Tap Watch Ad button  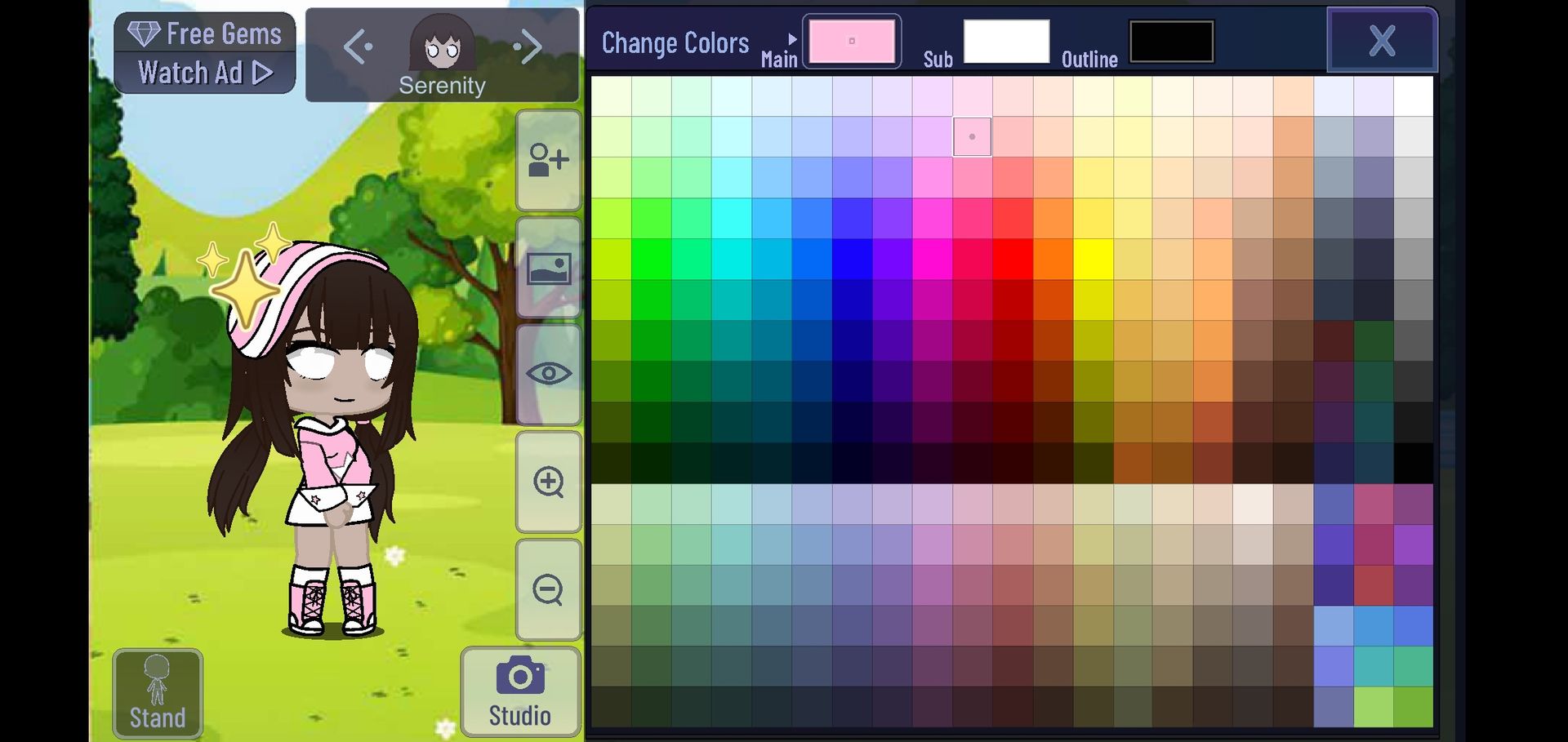205,73
